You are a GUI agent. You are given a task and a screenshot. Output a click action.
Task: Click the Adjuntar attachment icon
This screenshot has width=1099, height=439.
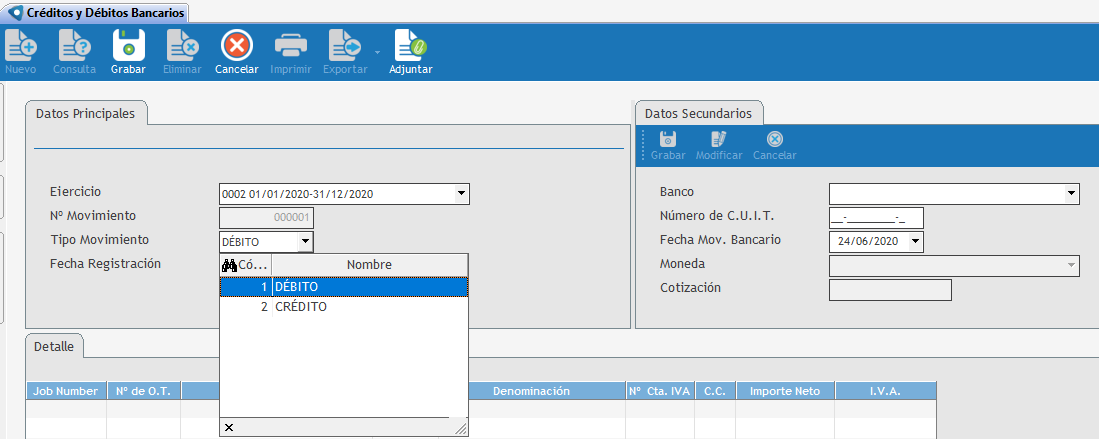410,46
